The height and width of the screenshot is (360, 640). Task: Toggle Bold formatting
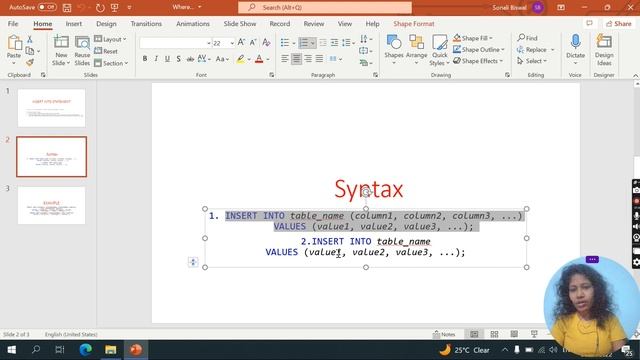(144, 59)
